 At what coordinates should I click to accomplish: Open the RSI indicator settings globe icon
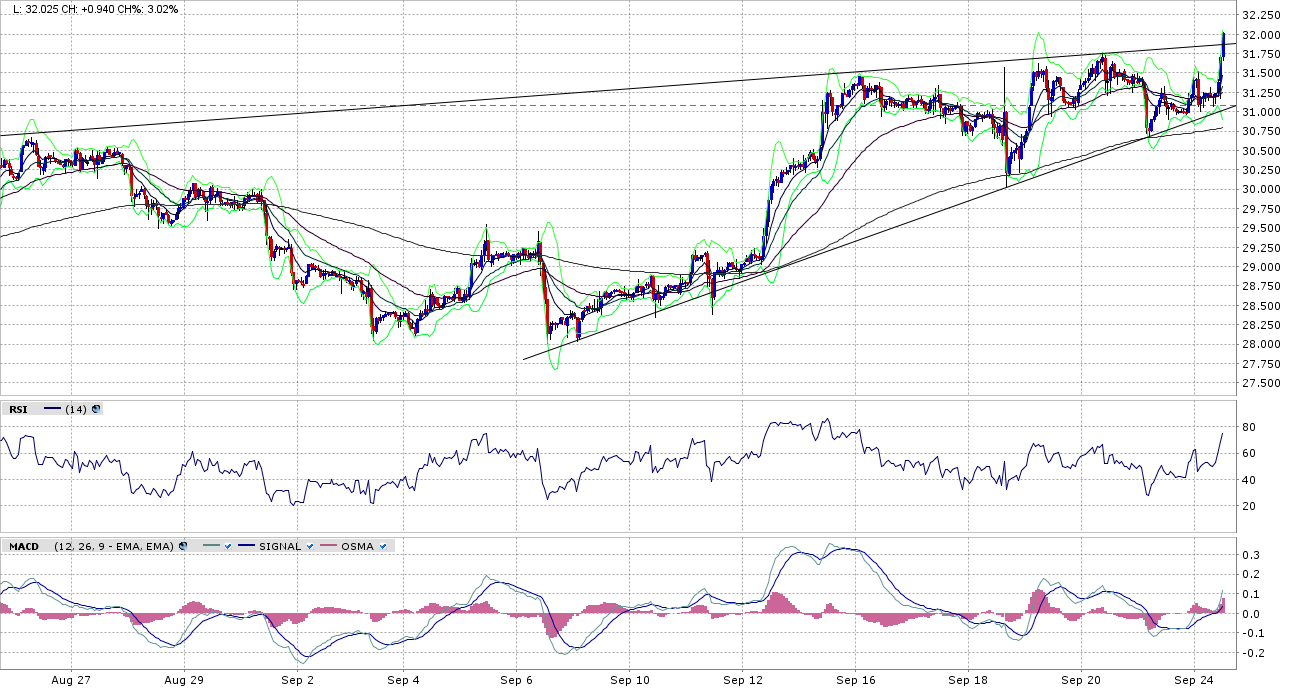coord(96,409)
